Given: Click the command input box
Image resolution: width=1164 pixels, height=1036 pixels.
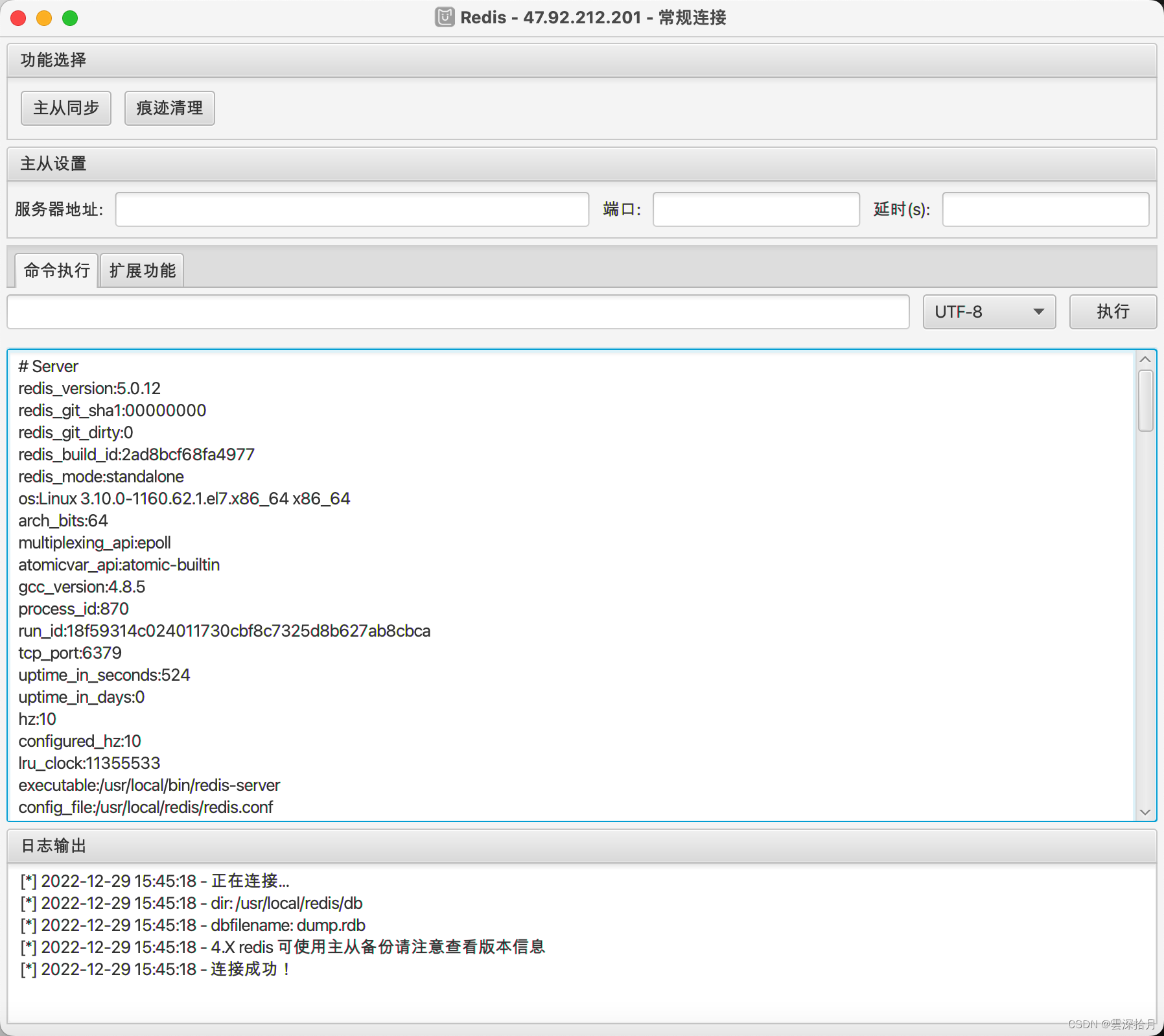Looking at the screenshot, I should 458,312.
